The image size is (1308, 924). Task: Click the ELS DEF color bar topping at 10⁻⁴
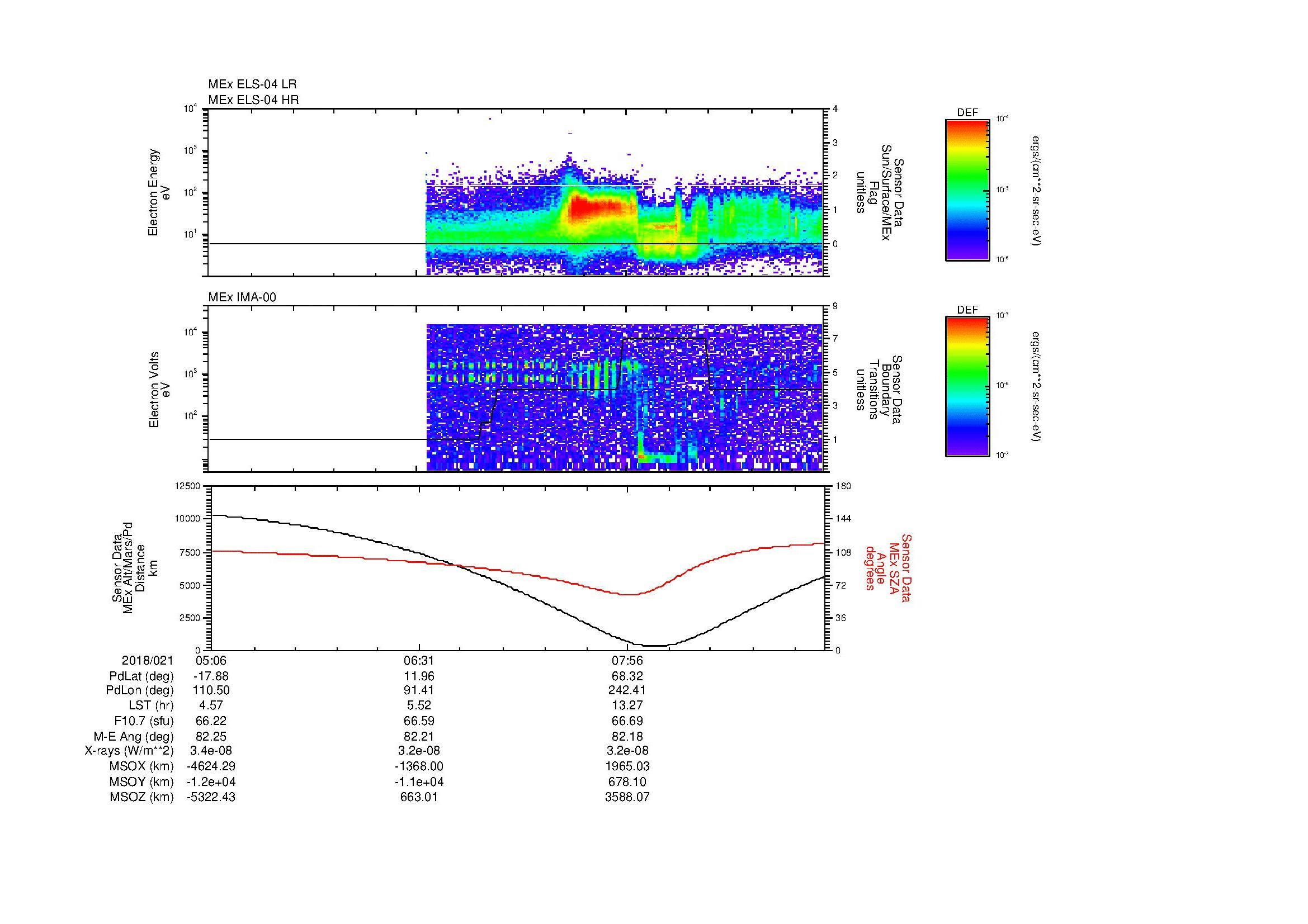(x=967, y=189)
